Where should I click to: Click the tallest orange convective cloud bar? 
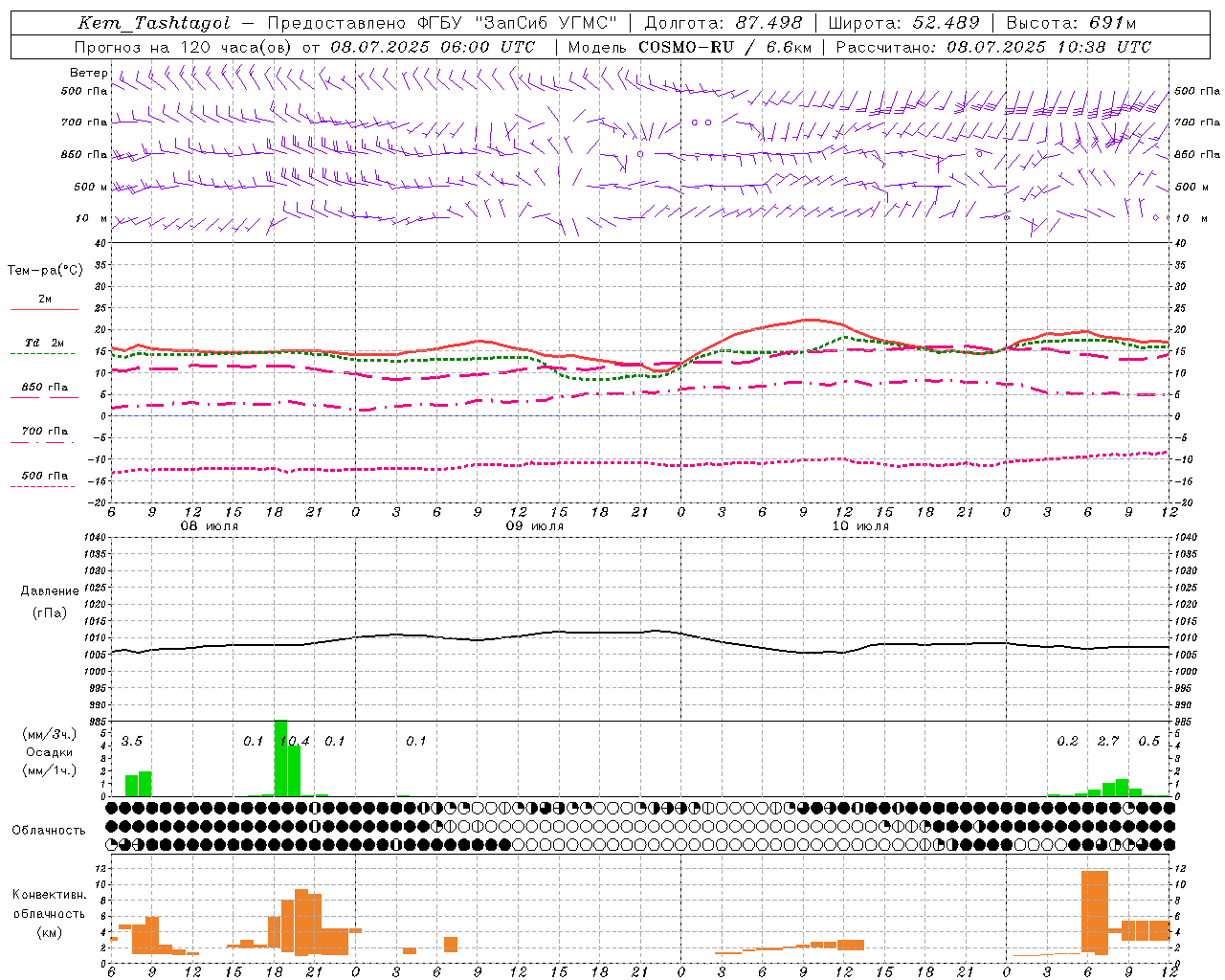pyautogui.click(x=1095, y=913)
